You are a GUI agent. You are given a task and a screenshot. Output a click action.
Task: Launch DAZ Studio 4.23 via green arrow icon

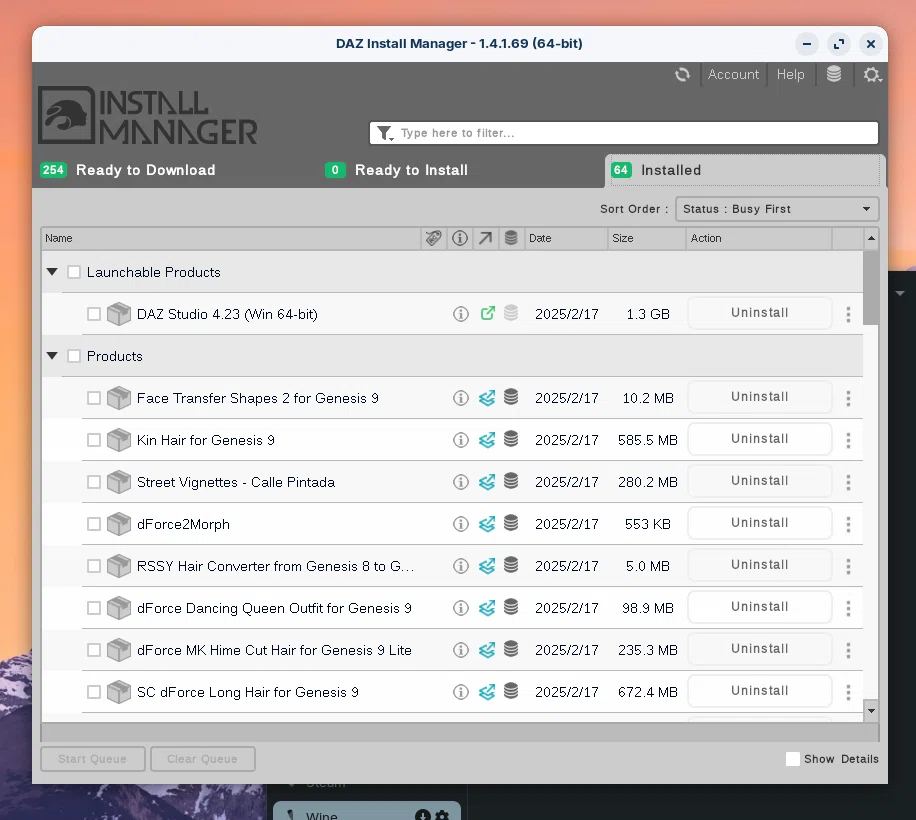pos(487,314)
